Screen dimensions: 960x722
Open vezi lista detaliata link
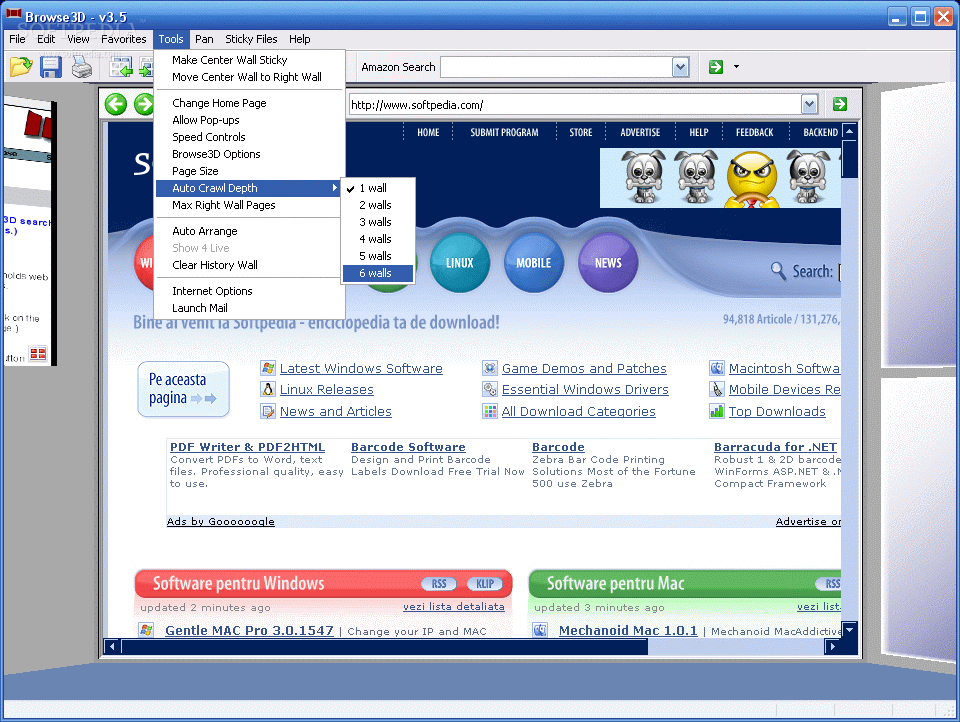coord(454,606)
